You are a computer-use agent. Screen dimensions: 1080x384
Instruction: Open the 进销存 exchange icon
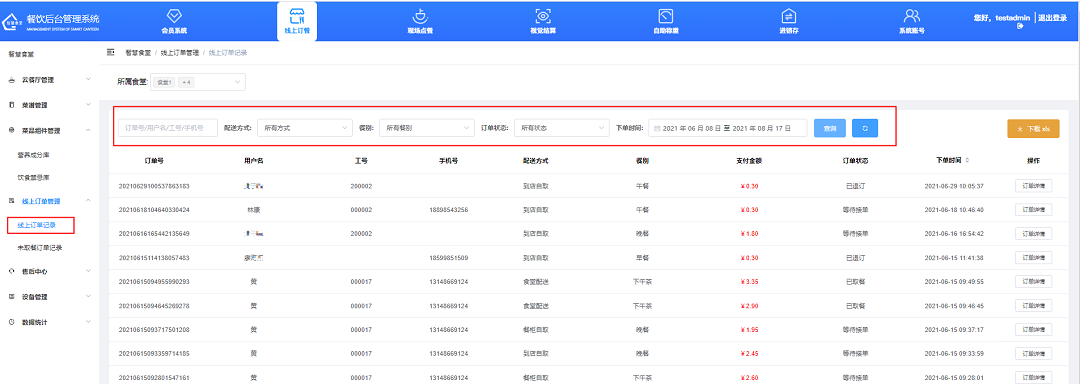789,15
